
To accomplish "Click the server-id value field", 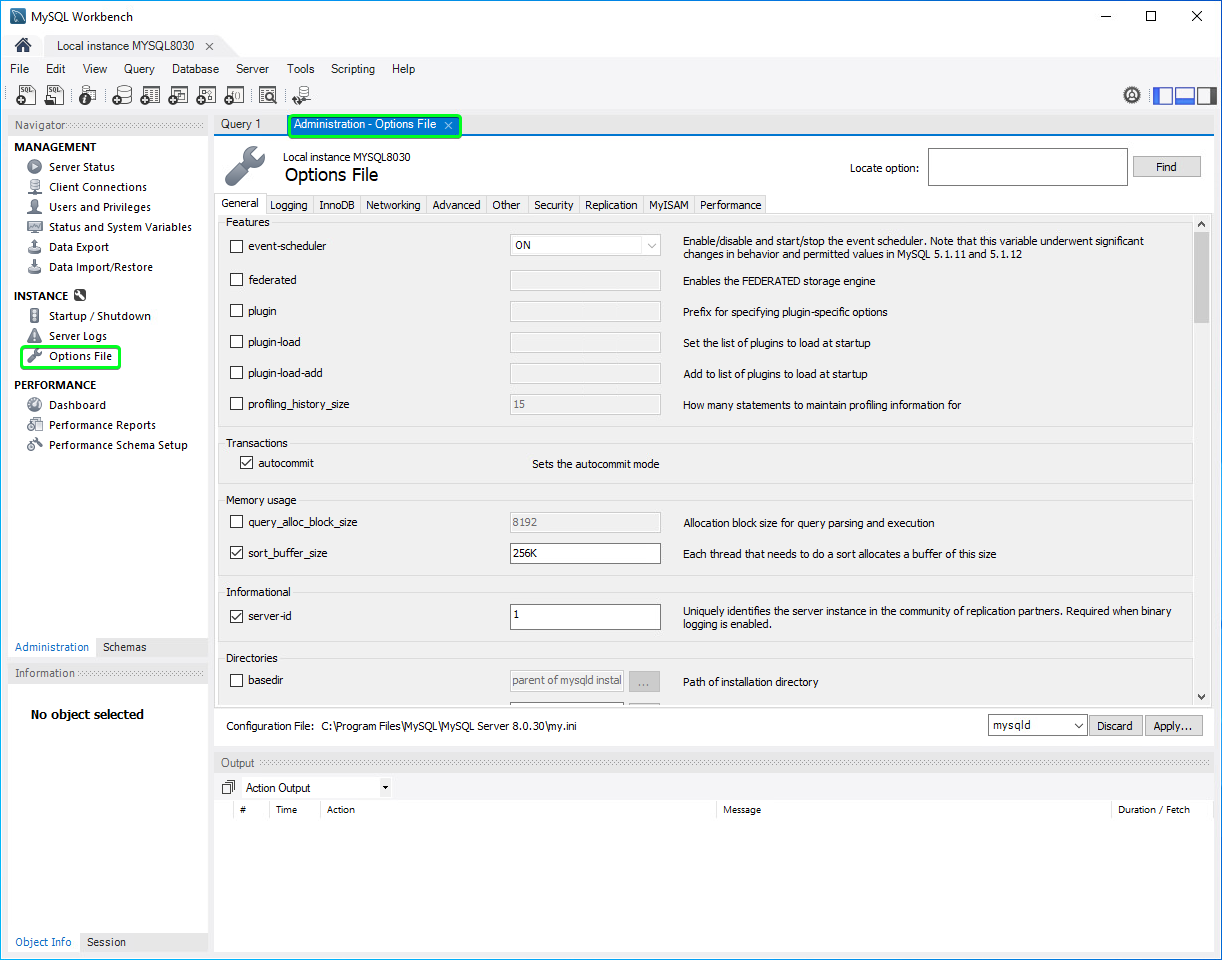I will point(585,617).
